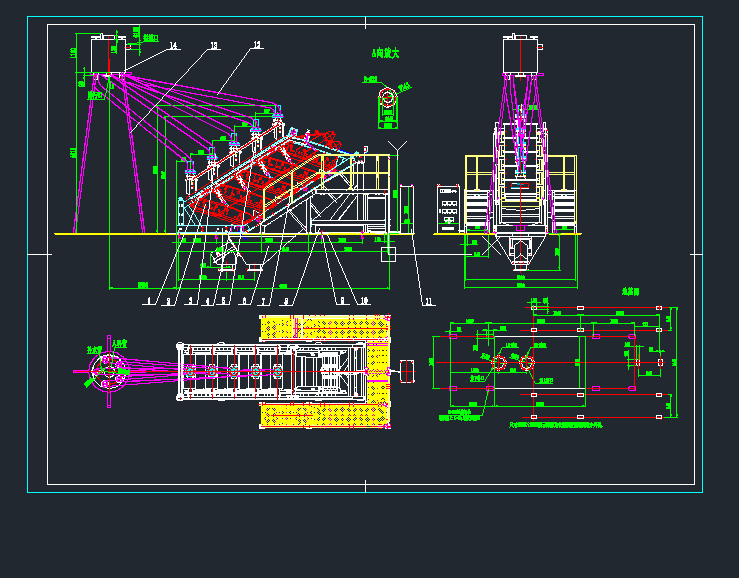This screenshot has width=739, height=578.
Task: Select callout number 10 label
Action: tap(364, 301)
